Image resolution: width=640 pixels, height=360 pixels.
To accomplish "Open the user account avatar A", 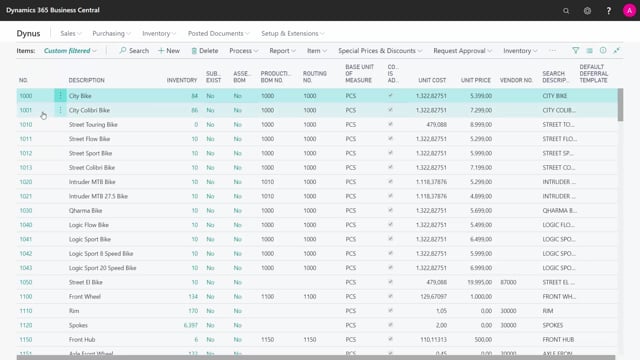I will pyautogui.click(x=629, y=11).
